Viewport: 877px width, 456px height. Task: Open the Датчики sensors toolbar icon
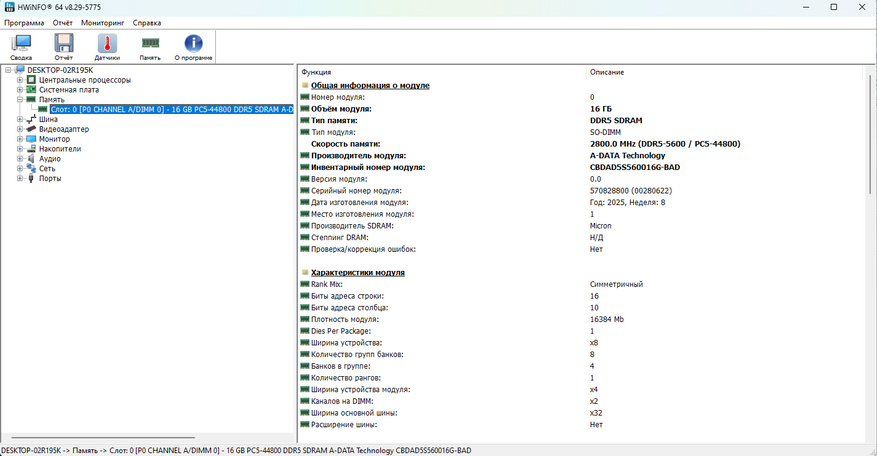107,43
